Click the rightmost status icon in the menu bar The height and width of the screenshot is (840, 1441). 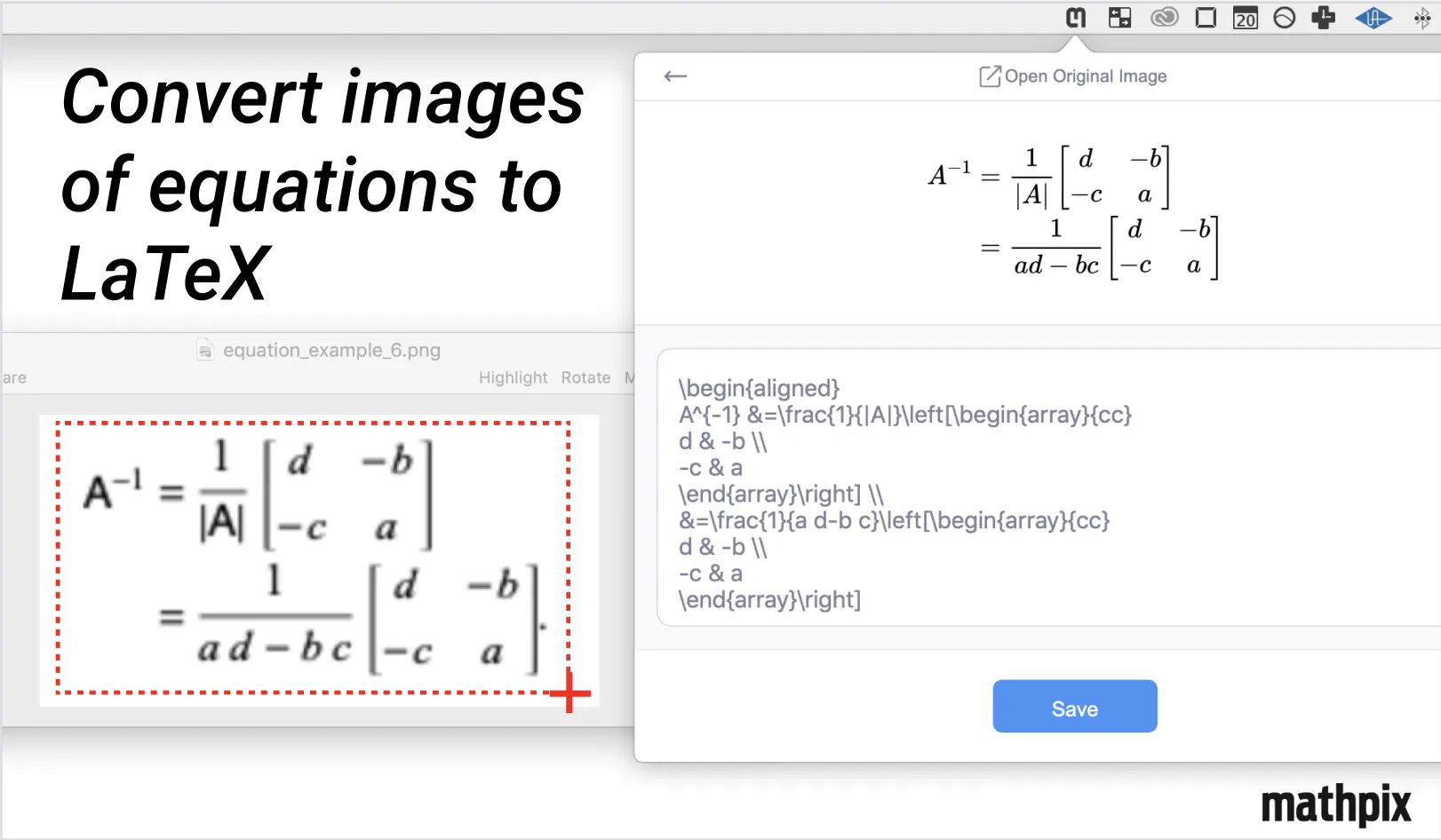tap(1421, 17)
